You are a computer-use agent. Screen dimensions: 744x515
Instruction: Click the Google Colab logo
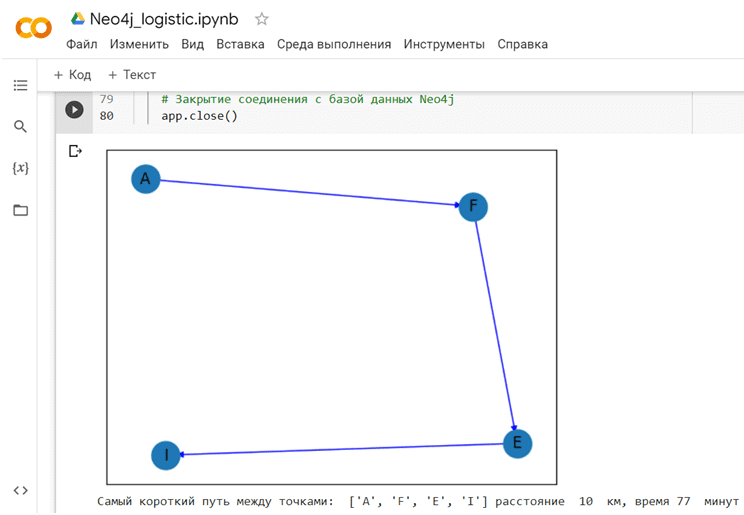(x=33, y=28)
